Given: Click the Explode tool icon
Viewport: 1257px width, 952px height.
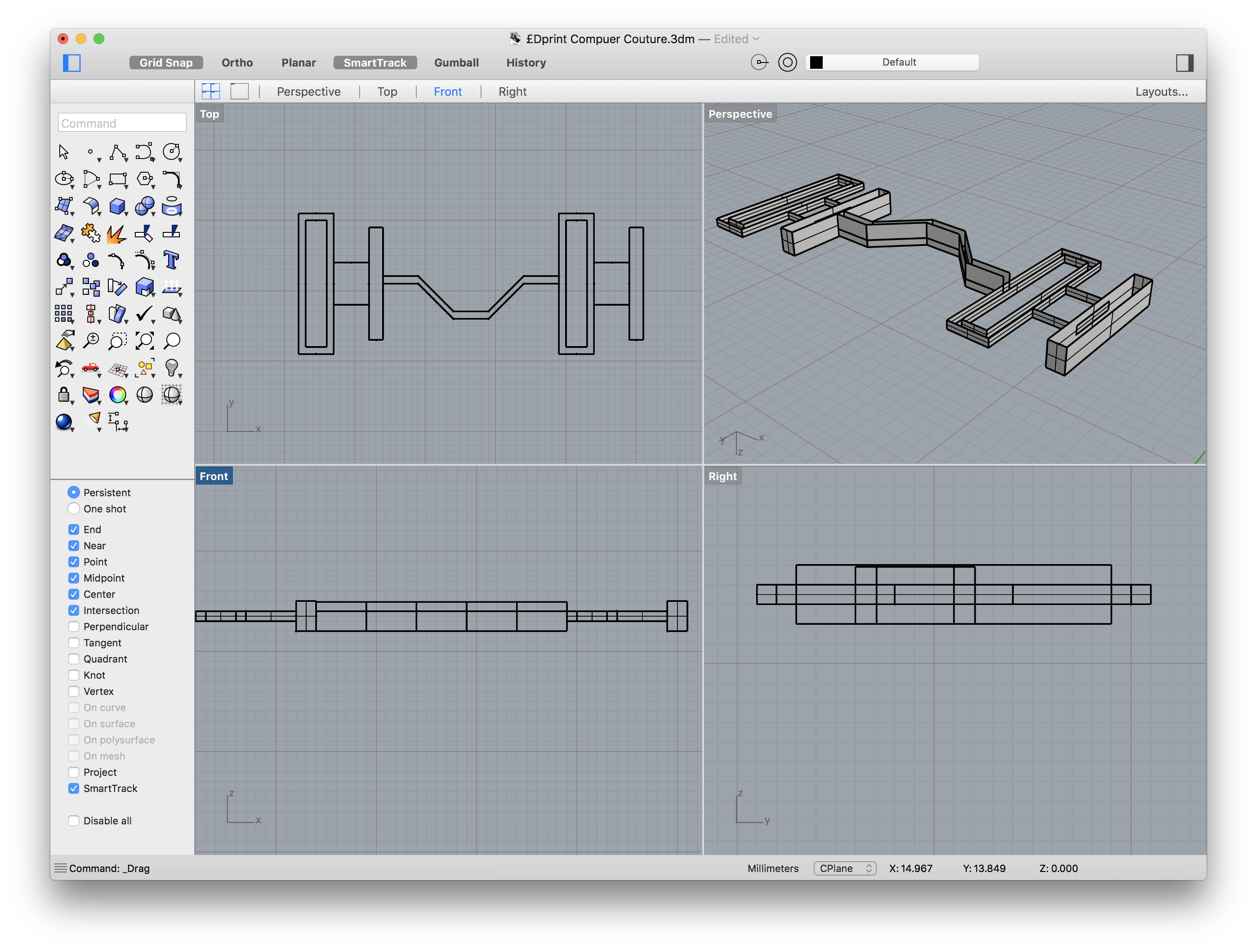Looking at the screenshot, I should point(117,233).
